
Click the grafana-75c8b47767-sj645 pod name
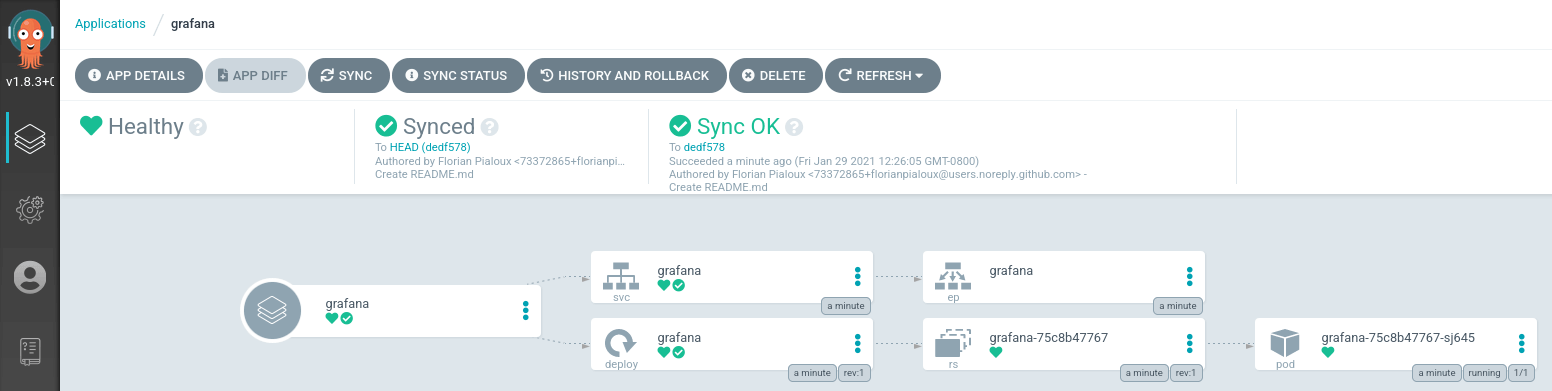[x=1398, y=338]
